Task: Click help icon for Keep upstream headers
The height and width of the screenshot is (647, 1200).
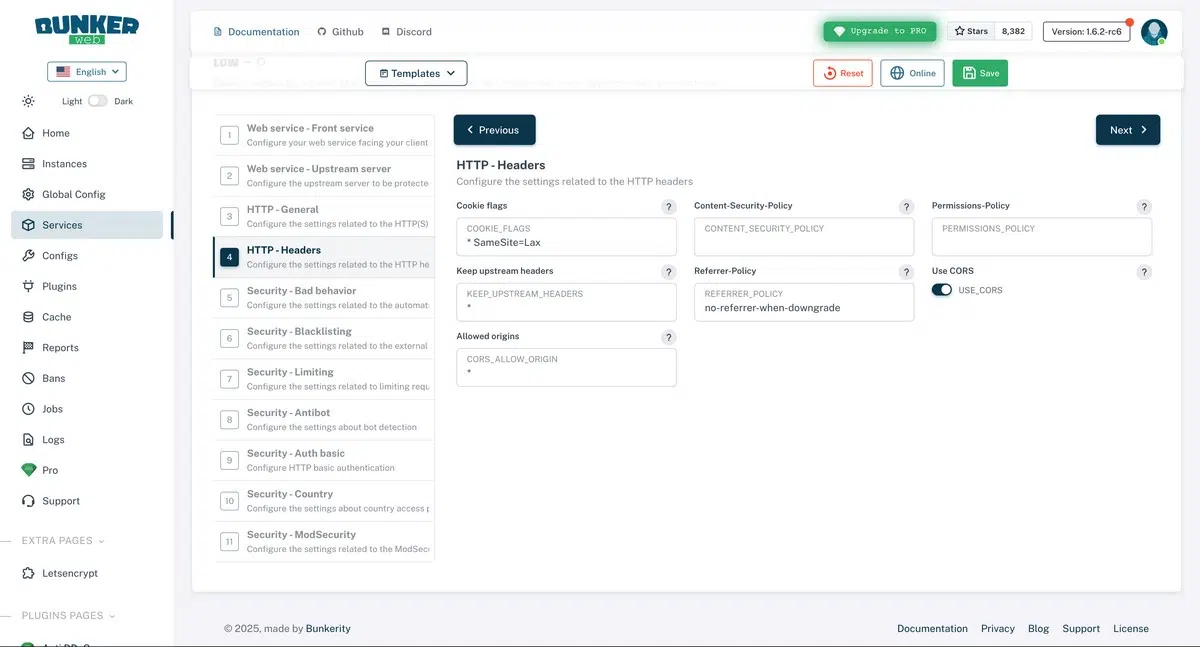Action: tap(669, 272)
